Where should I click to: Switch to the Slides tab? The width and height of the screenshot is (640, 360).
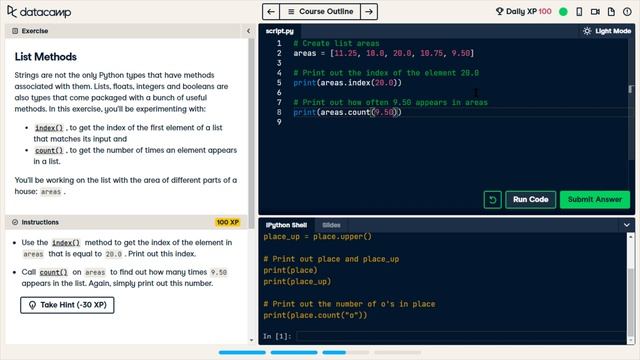point(331,225)
